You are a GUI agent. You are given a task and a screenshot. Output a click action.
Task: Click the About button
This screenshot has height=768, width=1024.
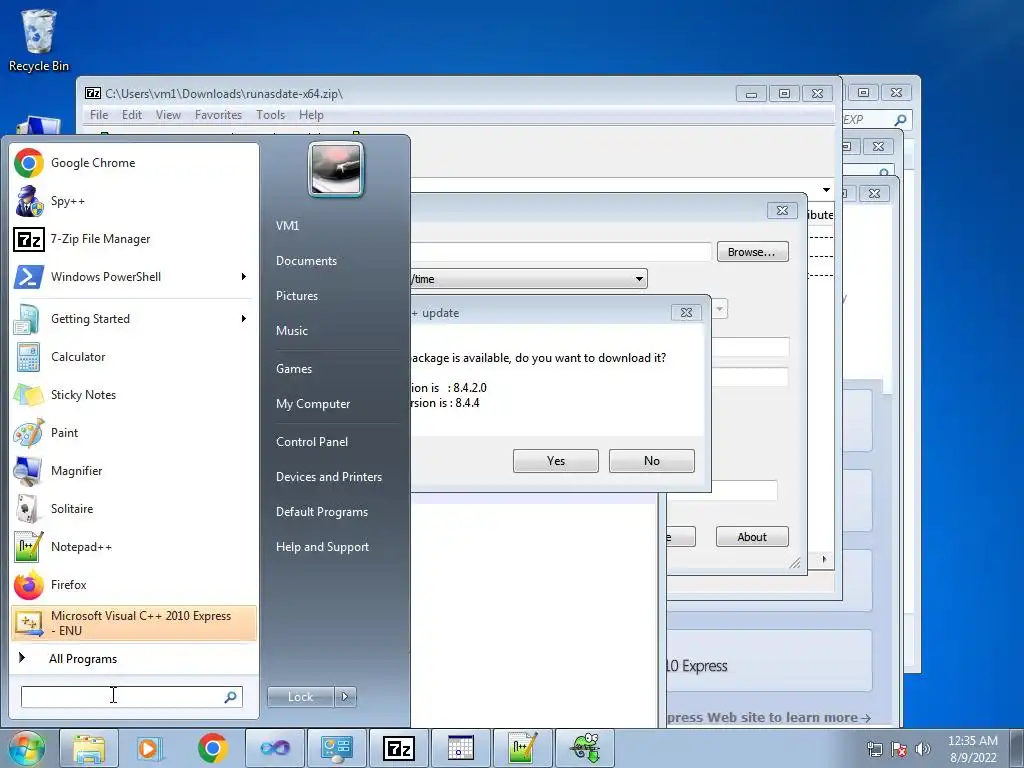click(752, 537)
